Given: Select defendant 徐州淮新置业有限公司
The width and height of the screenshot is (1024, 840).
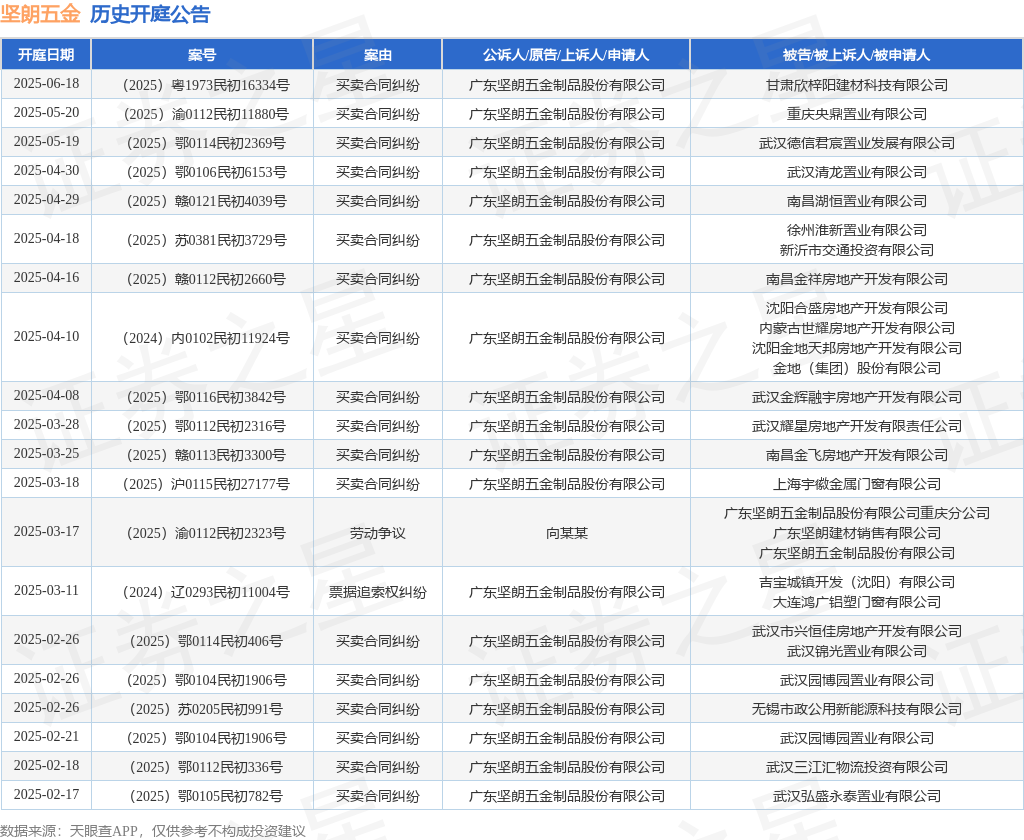Looking at the screenshot, I should (857, 230).
